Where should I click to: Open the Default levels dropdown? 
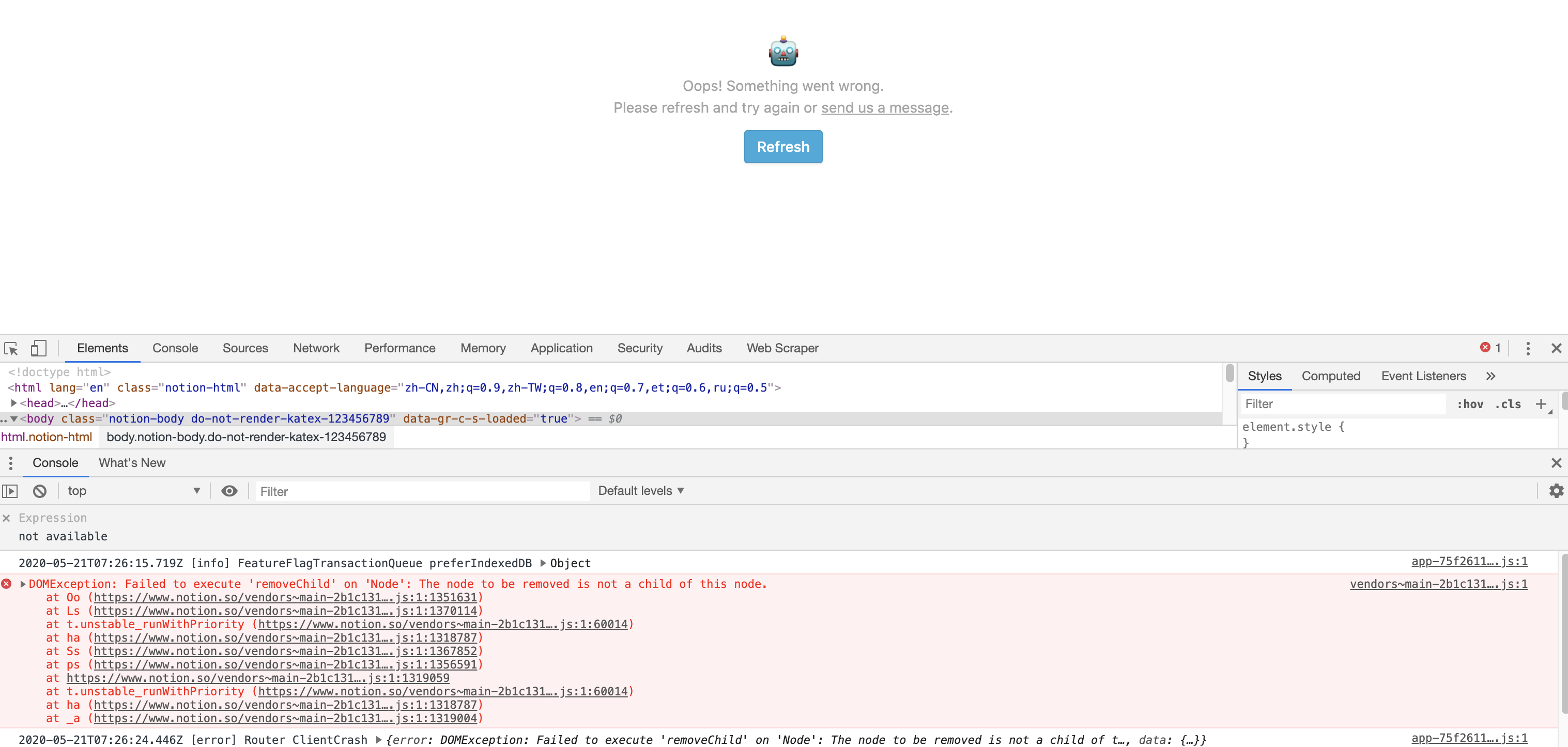click(640, 490)
